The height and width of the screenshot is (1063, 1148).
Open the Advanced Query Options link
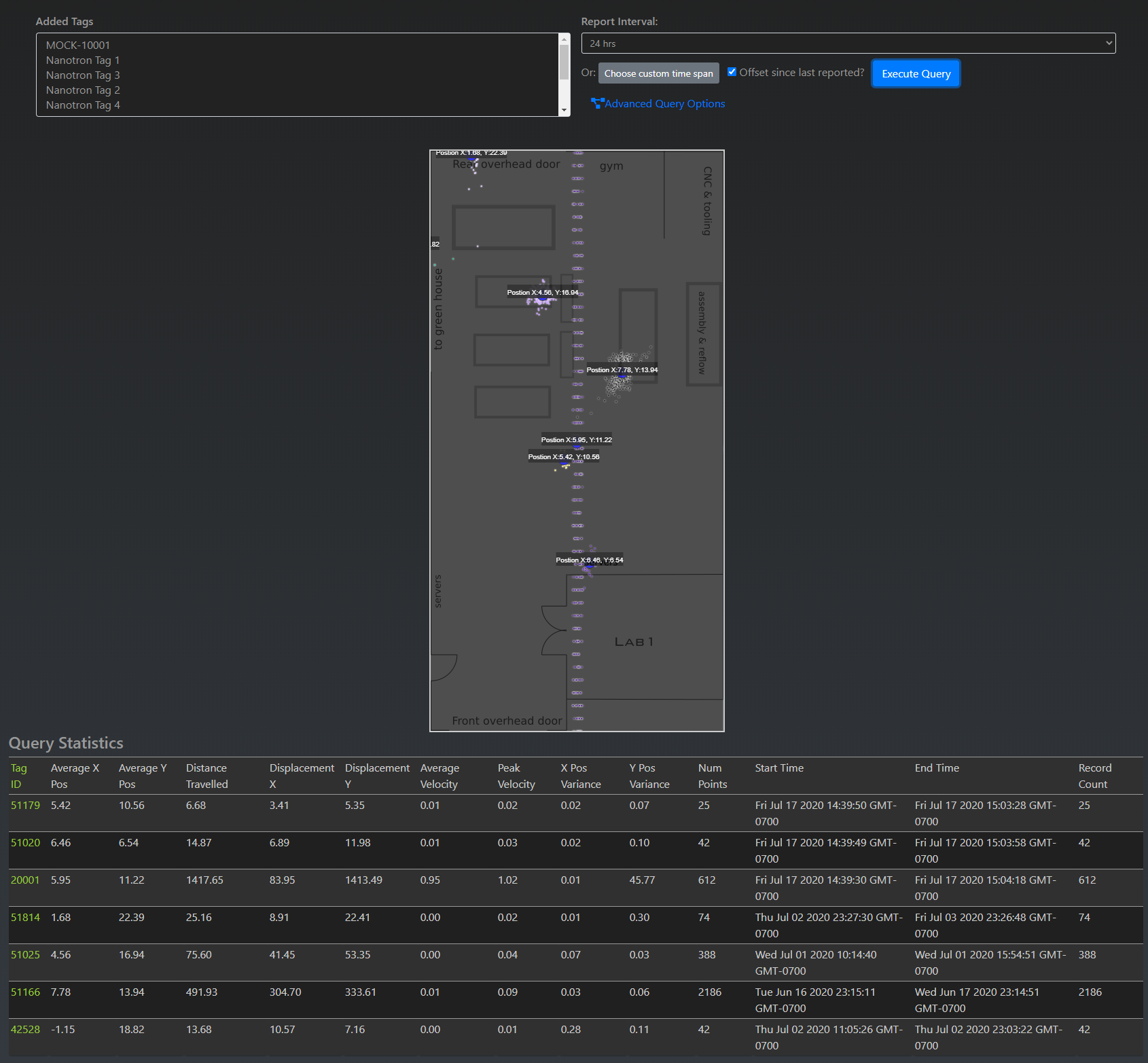click(x=664, y=104)
